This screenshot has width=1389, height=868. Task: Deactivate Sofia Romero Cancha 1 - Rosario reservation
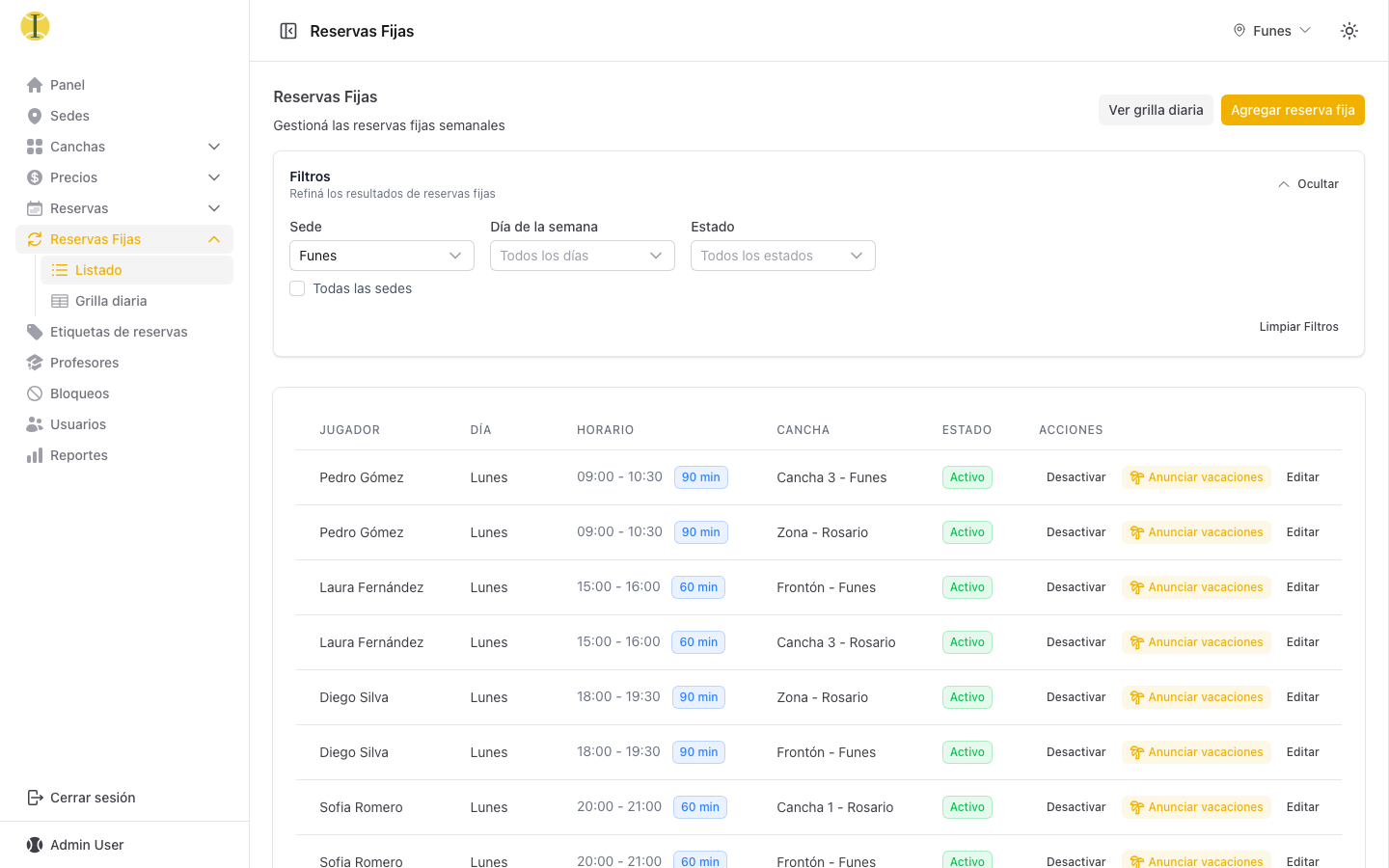[x=1076, y=807]
